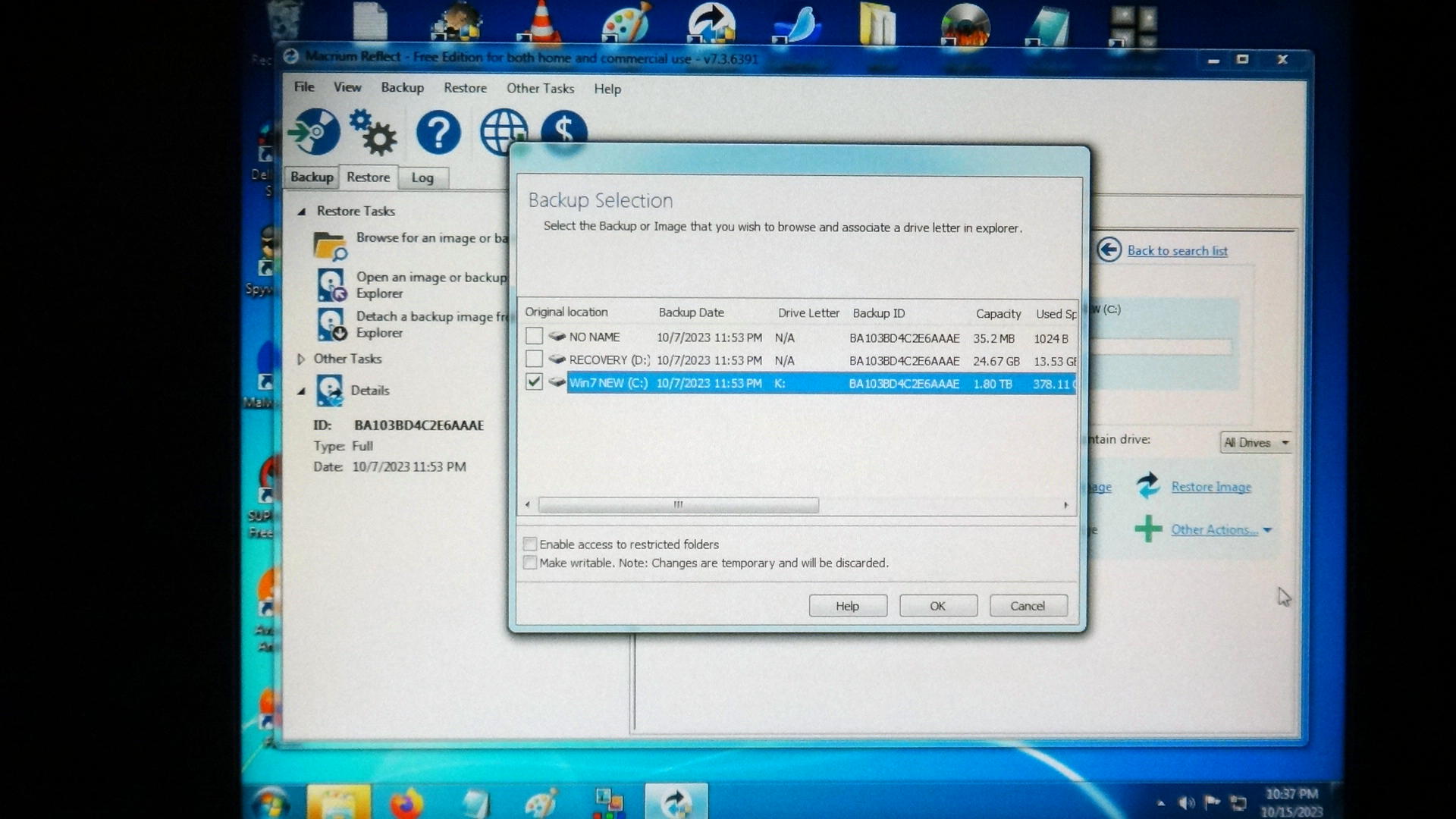Click the NO NAME drive icon

point(557,336)
